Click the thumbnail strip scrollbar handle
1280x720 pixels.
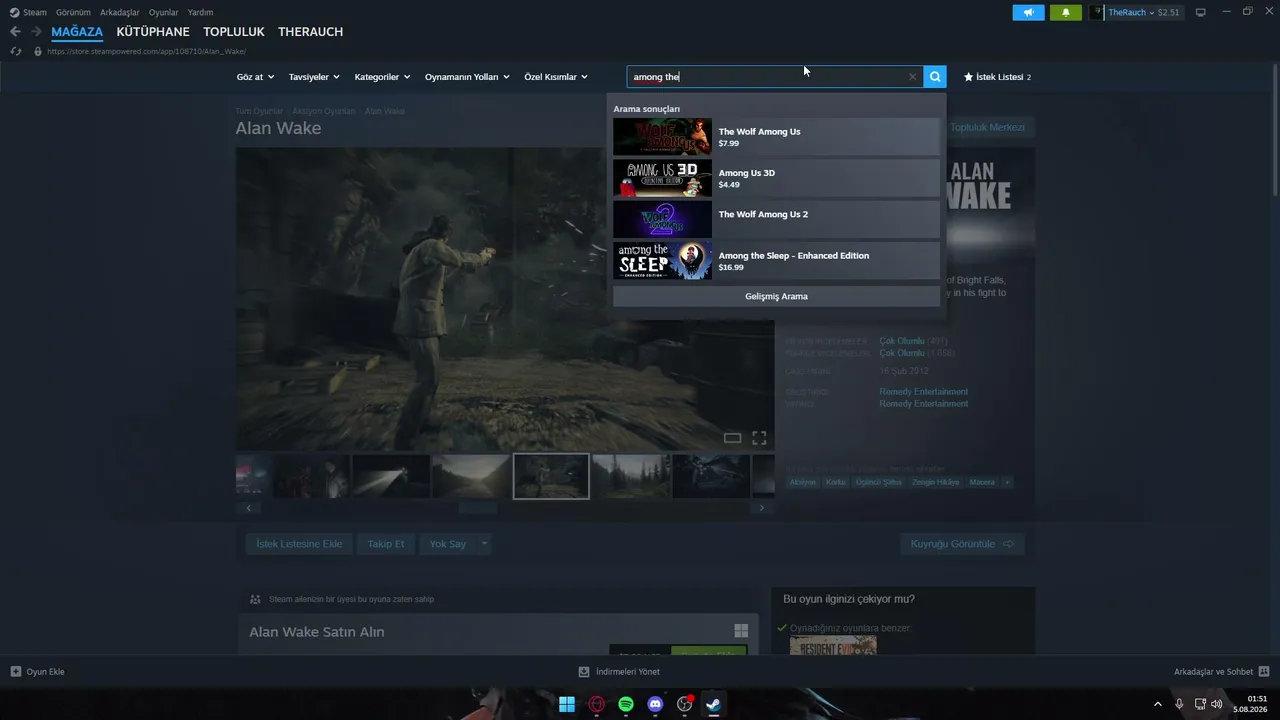[x=478, y=508]
